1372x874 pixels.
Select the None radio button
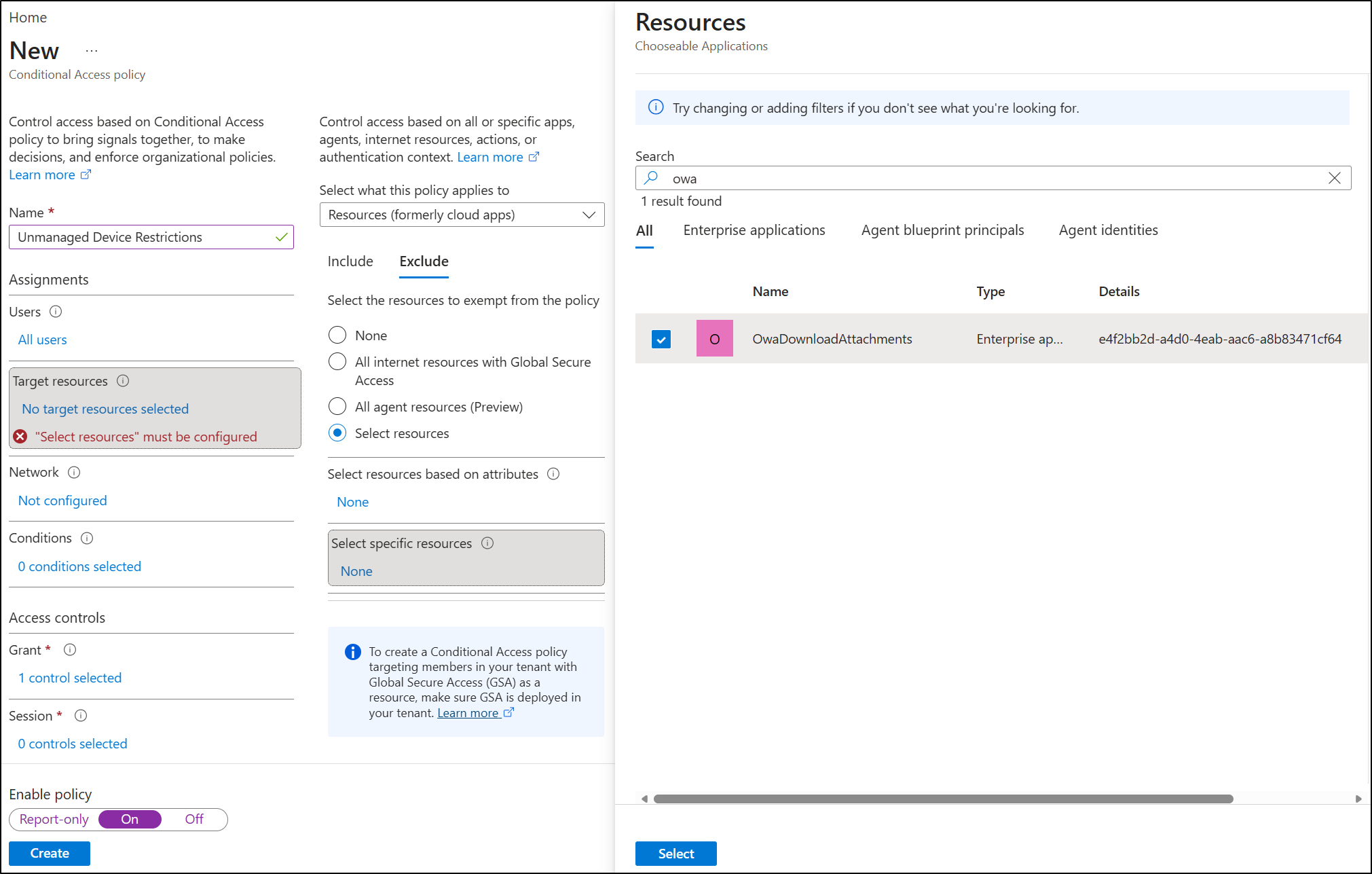tap(337, 335)
